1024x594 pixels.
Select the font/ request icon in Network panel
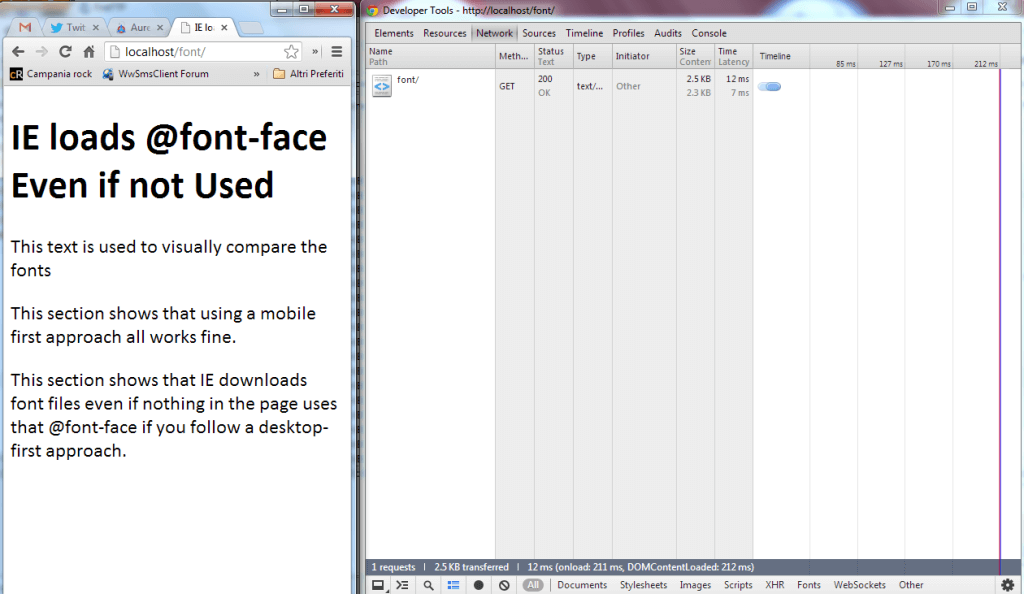(381, 86)
